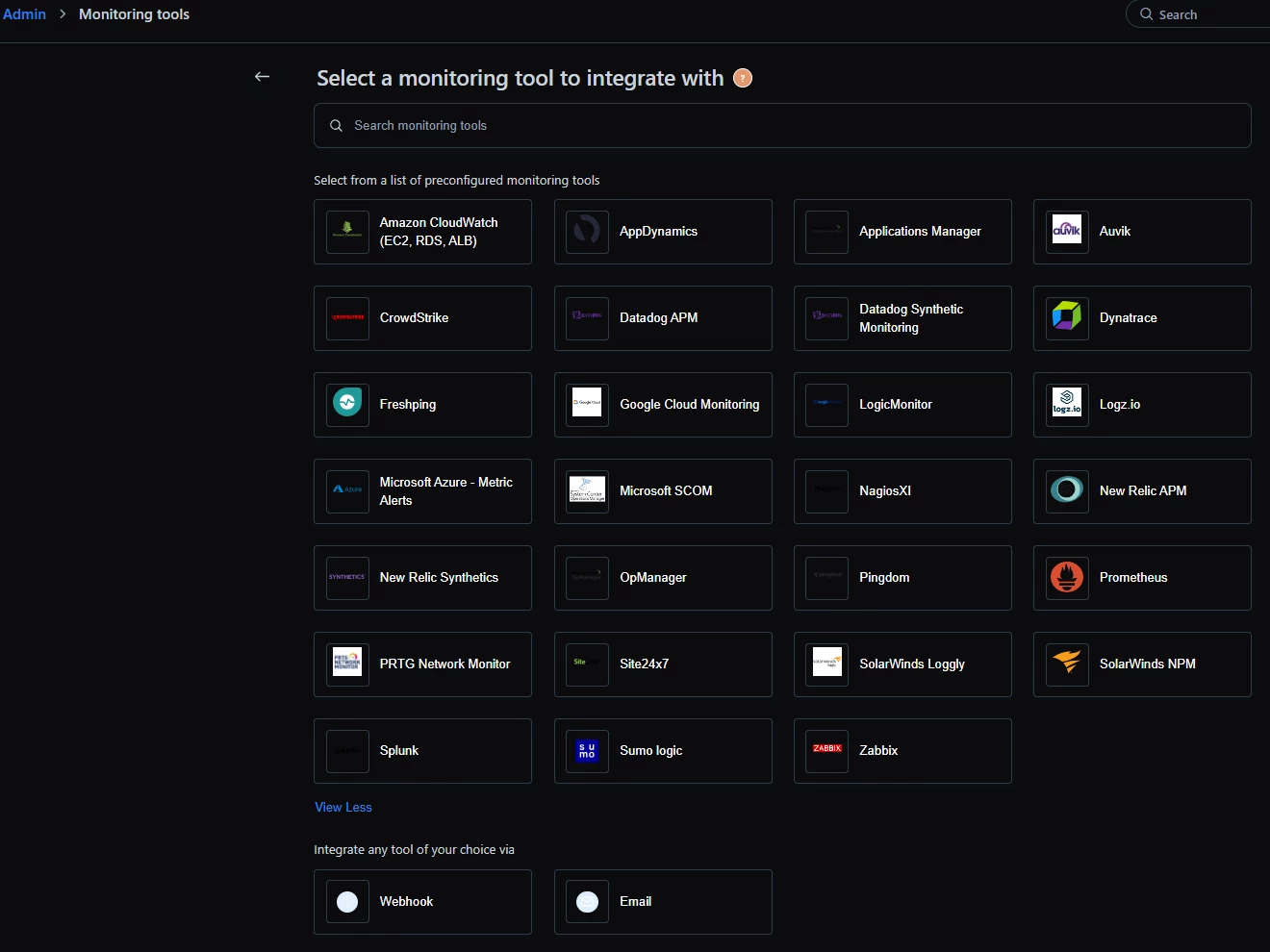Select the Pingdom label text
1270x952 pixels.
point(884,578)
